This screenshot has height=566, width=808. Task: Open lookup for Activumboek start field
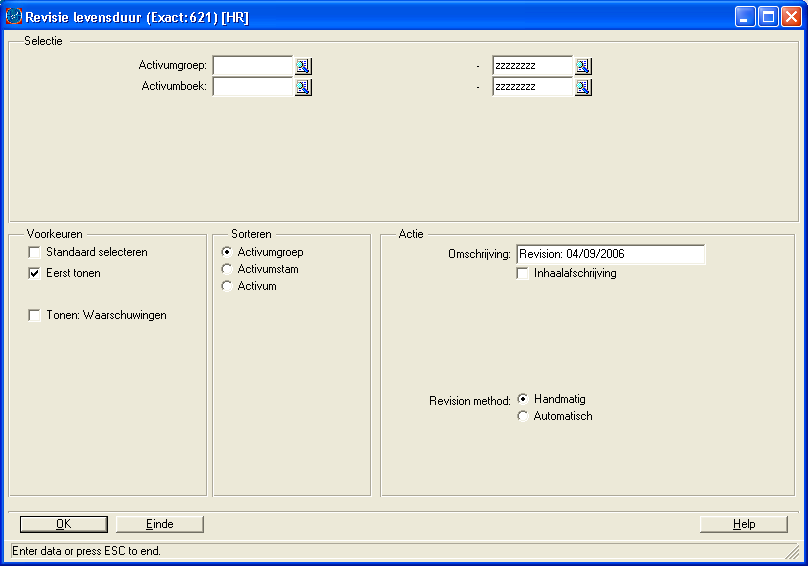(303, 87)
